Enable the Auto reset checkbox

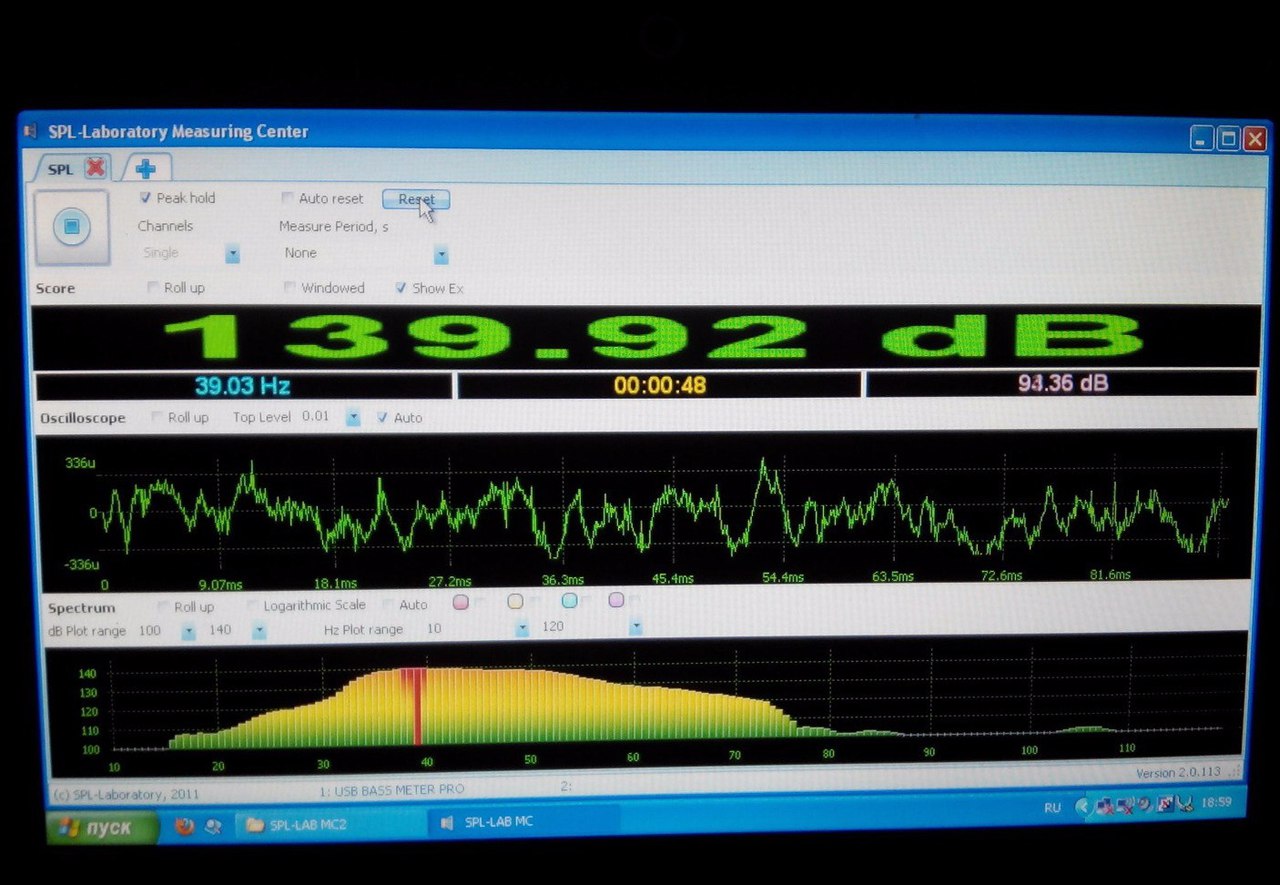pos(288,198)
